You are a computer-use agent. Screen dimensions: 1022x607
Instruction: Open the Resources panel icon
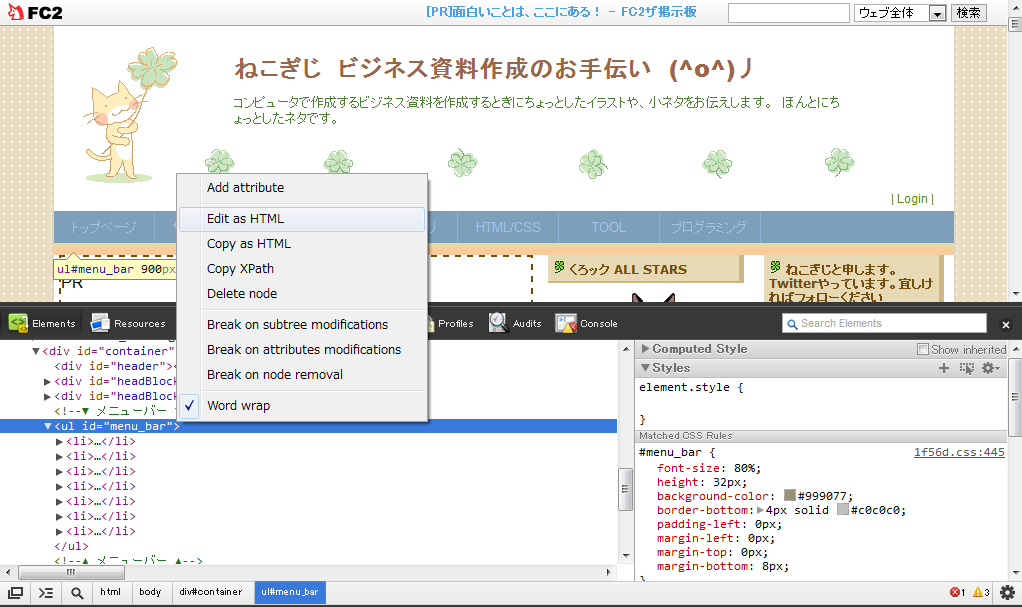(x=100, y=323)
